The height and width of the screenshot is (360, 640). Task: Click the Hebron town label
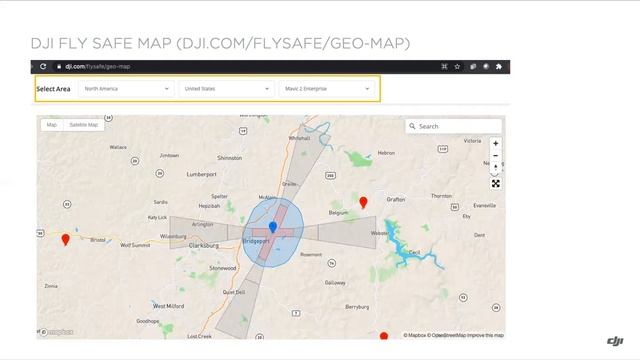point(386,153)
